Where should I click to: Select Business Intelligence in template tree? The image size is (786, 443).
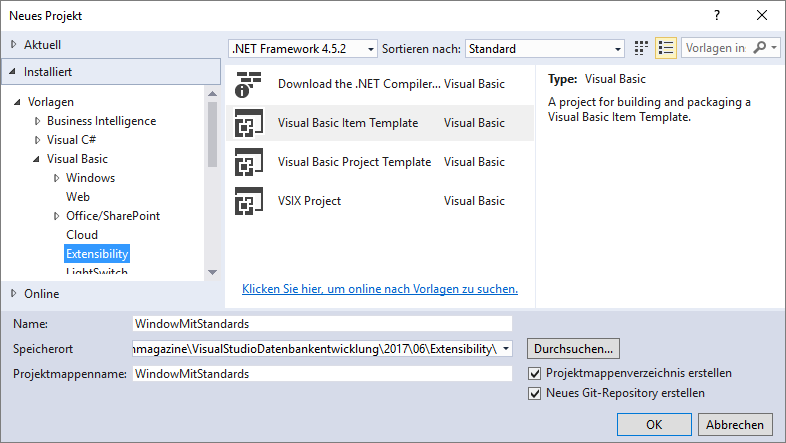[101, 121]
